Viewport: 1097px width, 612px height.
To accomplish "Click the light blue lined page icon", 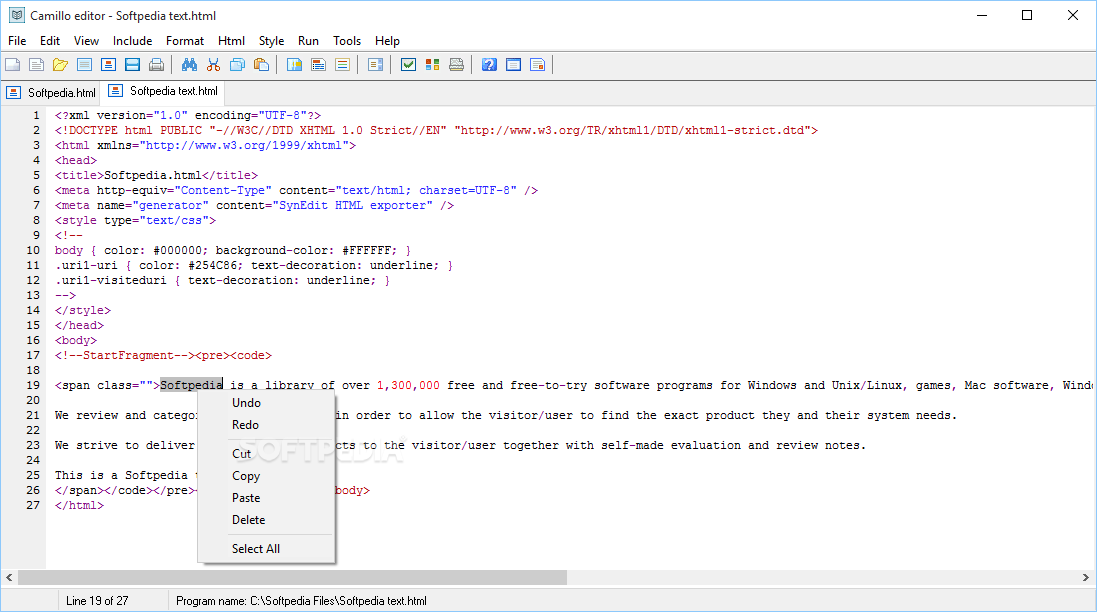I will pyautogui.click(x=84, y=65).
